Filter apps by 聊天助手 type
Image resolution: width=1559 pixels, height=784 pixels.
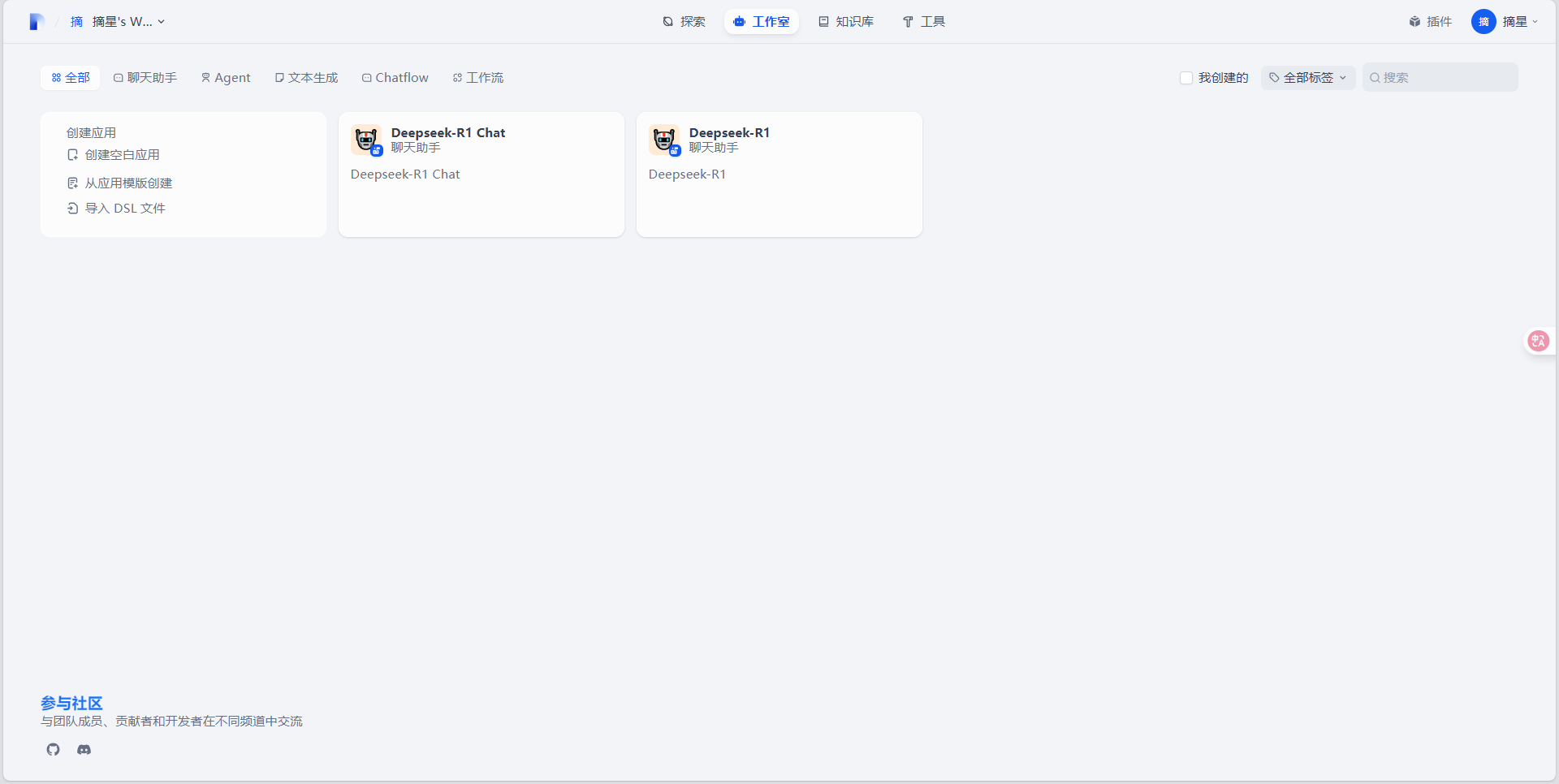coord(145,78)
